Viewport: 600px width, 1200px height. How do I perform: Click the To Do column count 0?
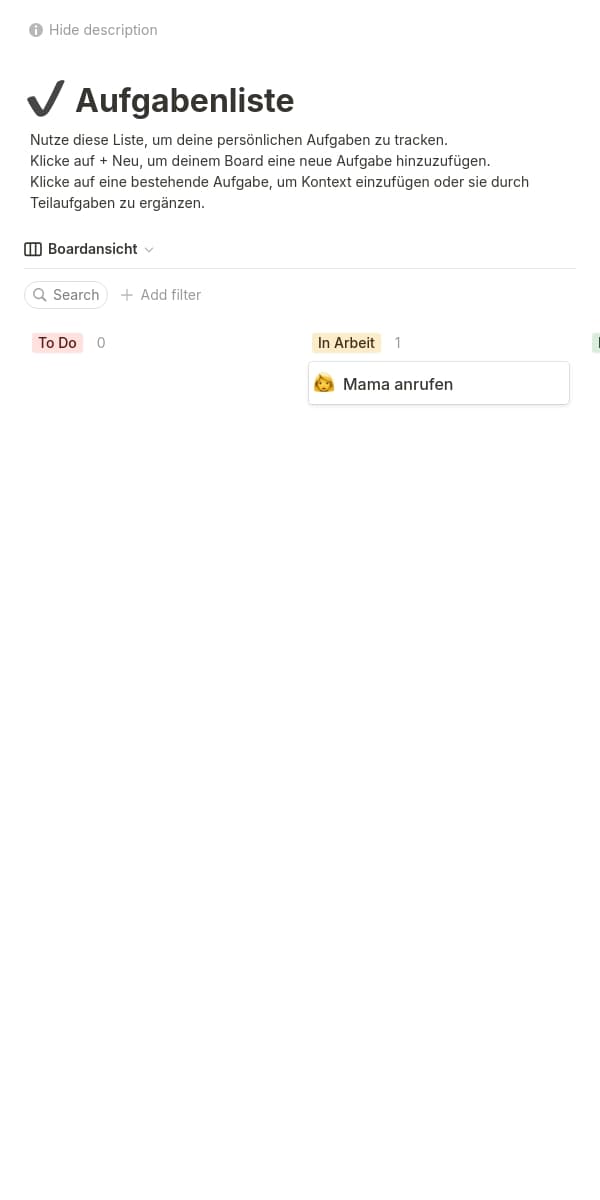[x=101, y=343]
